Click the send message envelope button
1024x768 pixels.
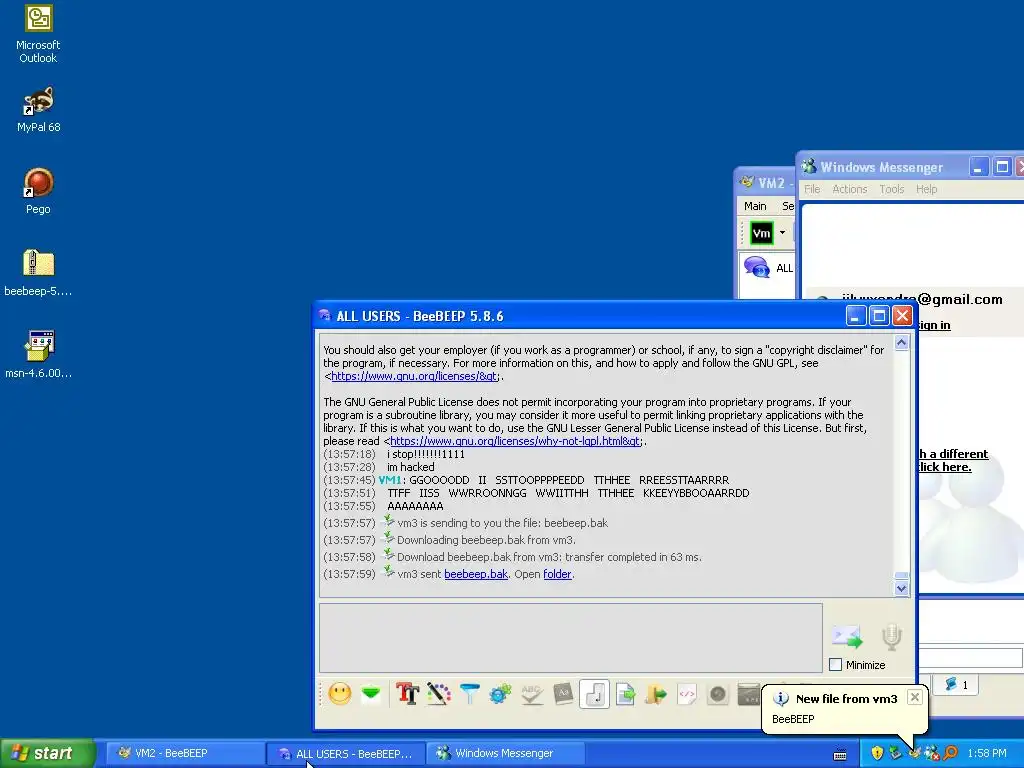click(x=847, y=636)
